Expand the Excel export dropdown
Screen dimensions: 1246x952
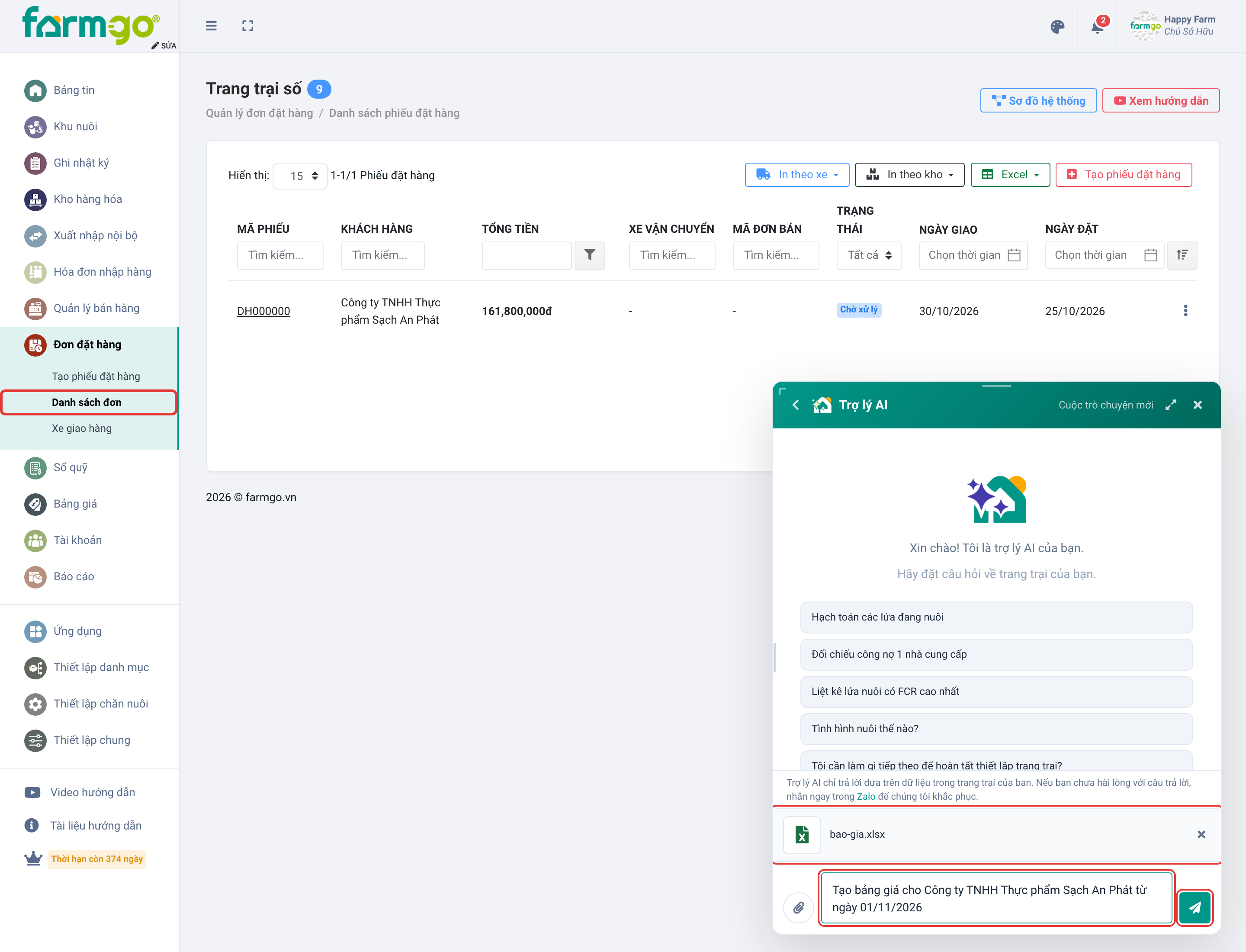1010,174
